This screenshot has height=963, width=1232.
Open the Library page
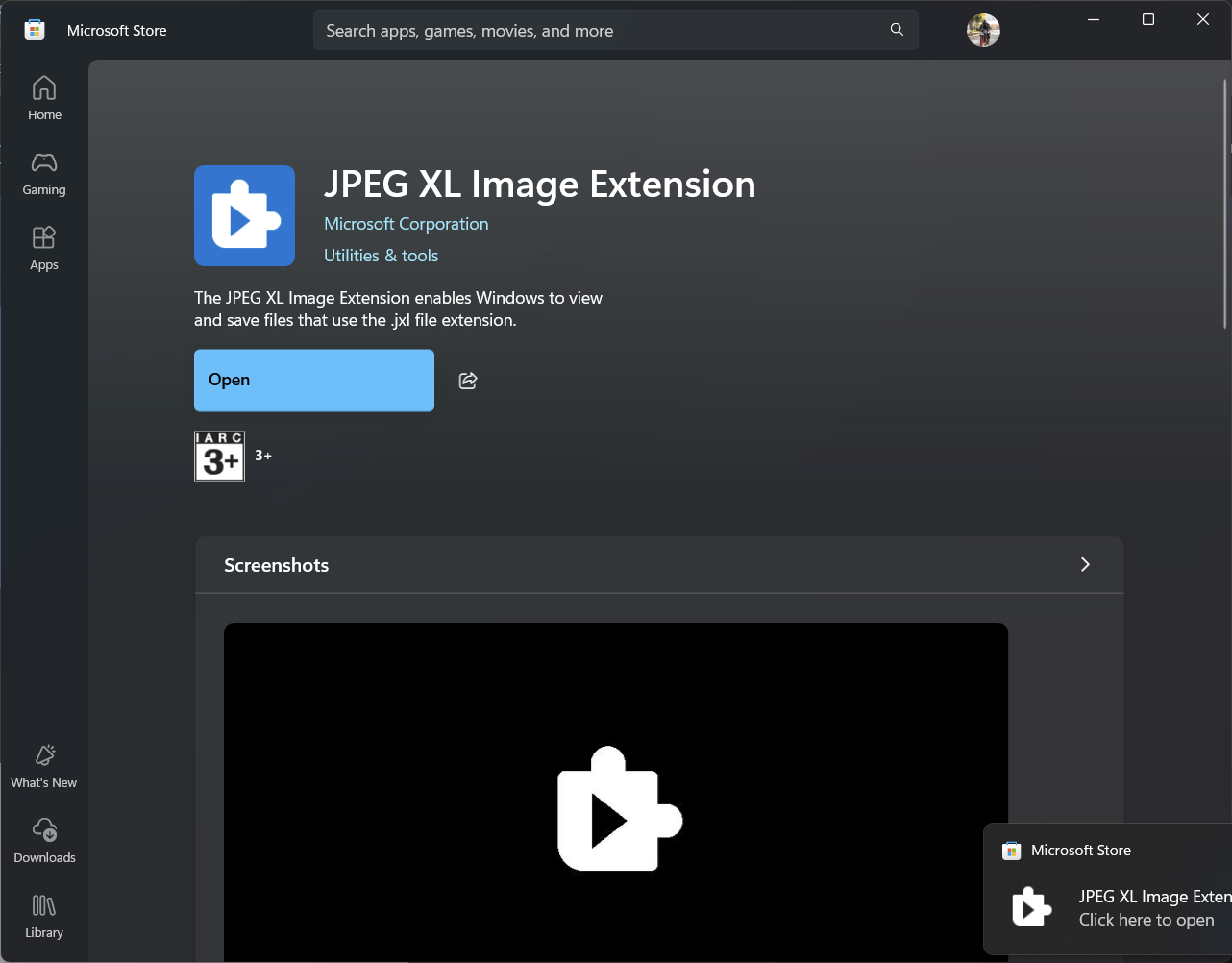click(44, 916)
